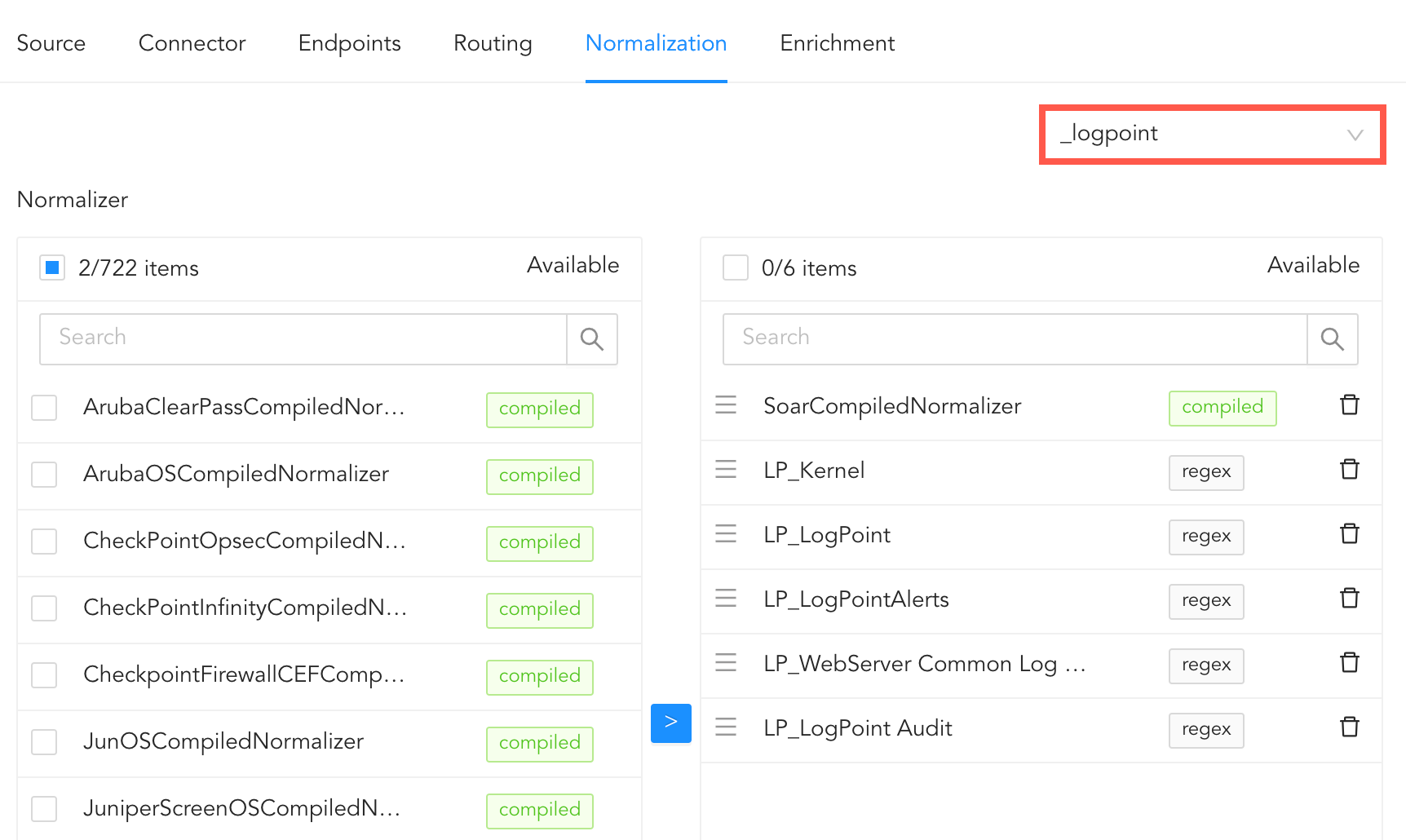Click the drag handle beside LP_WebServer Common Log
This screenshot has height=840, width=1406.
click(x=726, y=663)
